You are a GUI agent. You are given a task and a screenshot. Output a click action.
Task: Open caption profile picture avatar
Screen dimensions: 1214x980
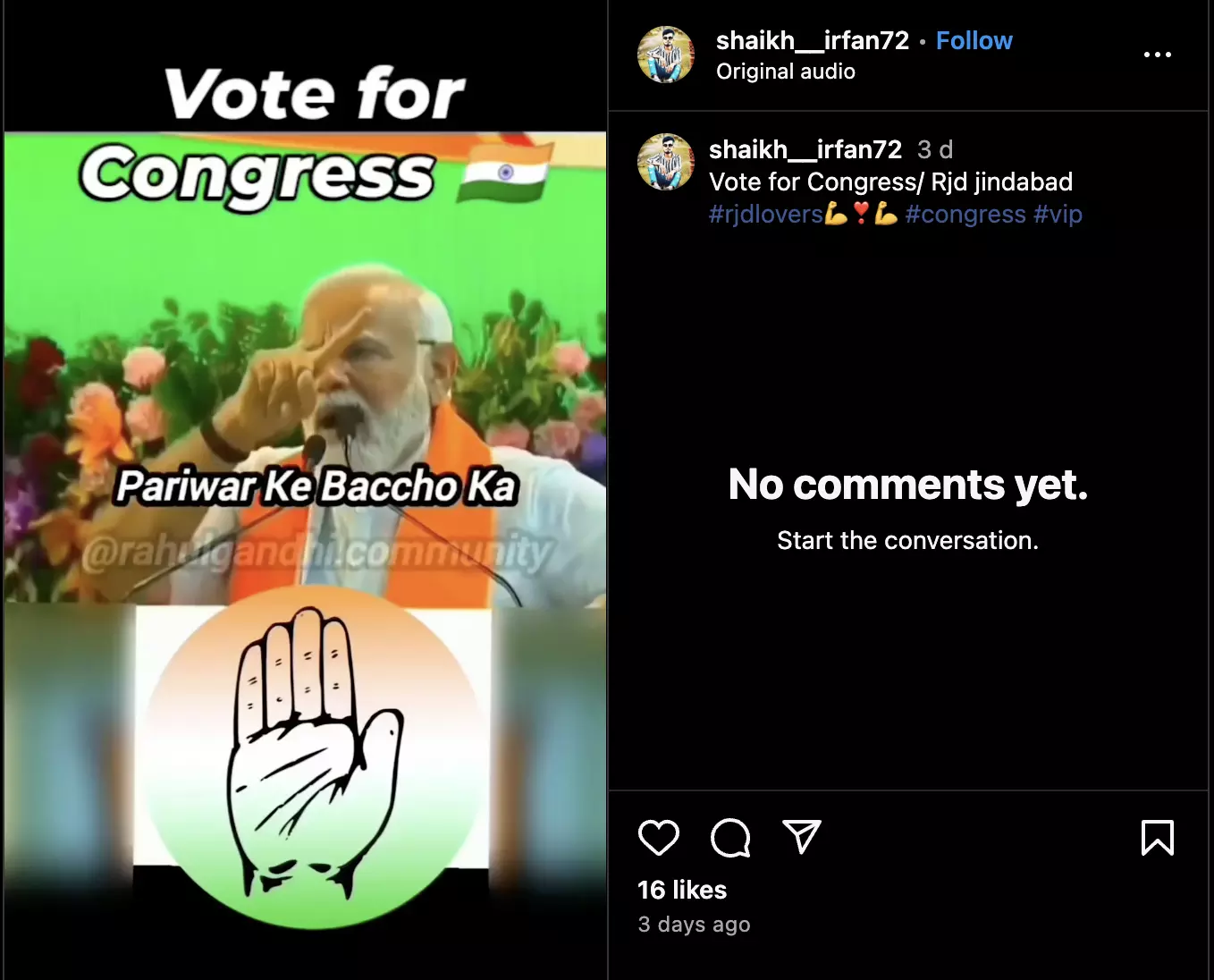666,162
